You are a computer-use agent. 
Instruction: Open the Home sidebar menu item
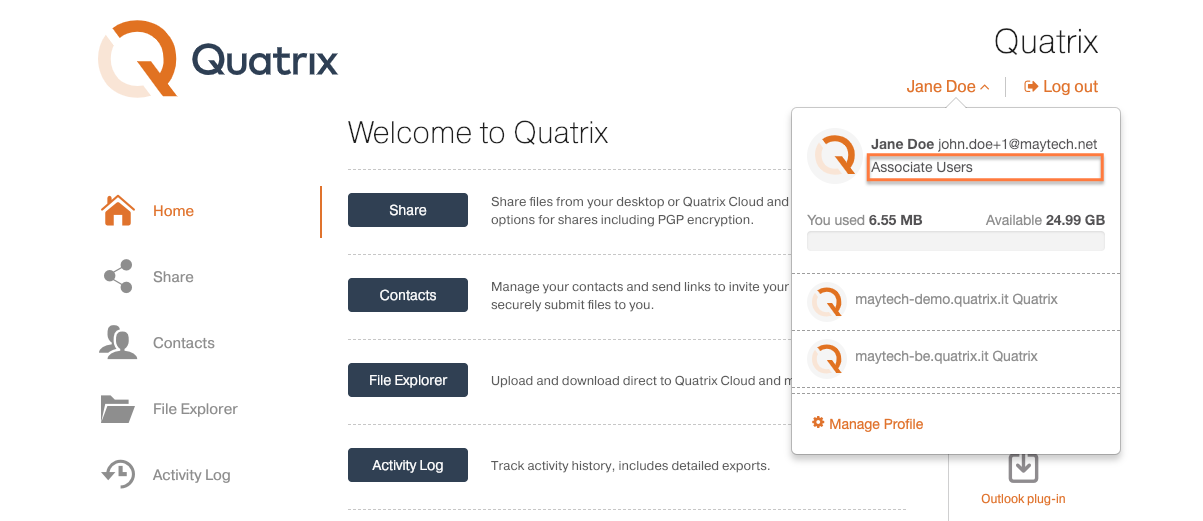(x=173, y=211)
